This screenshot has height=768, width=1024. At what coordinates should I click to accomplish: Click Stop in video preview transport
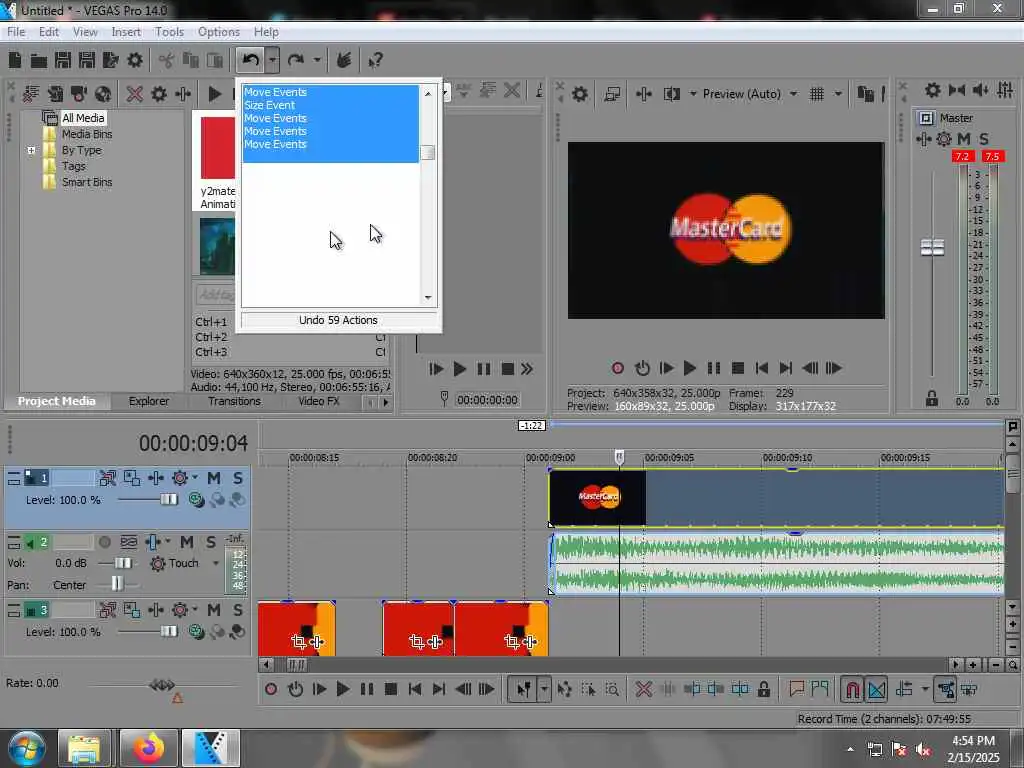tap(738, 368)
